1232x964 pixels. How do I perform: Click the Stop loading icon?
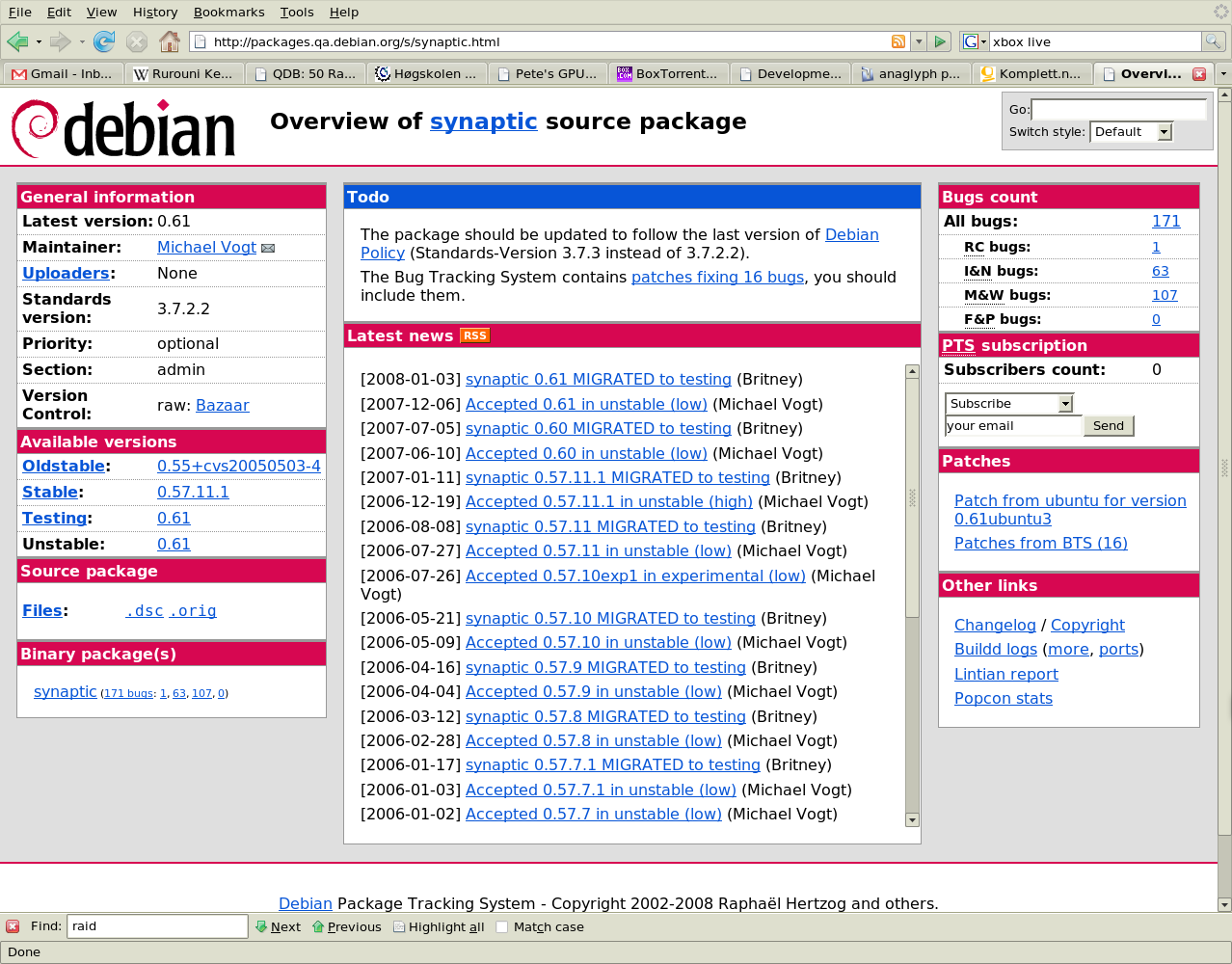pyautogui.click(x=137, y=41)
